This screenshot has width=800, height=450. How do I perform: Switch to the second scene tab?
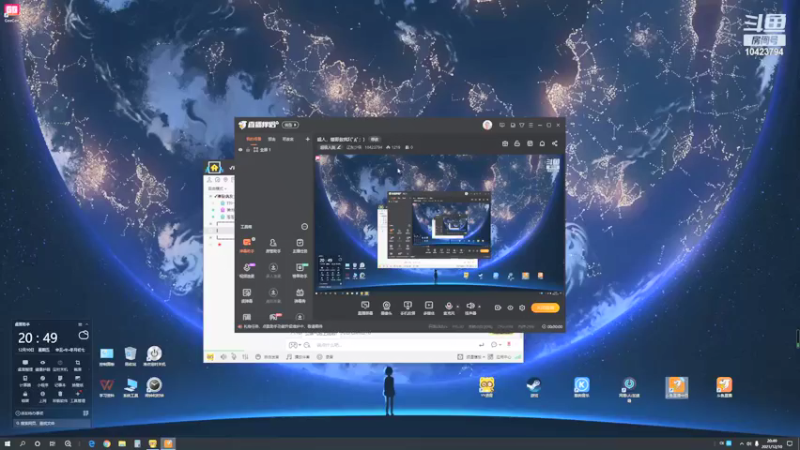[x=272, y=139]
